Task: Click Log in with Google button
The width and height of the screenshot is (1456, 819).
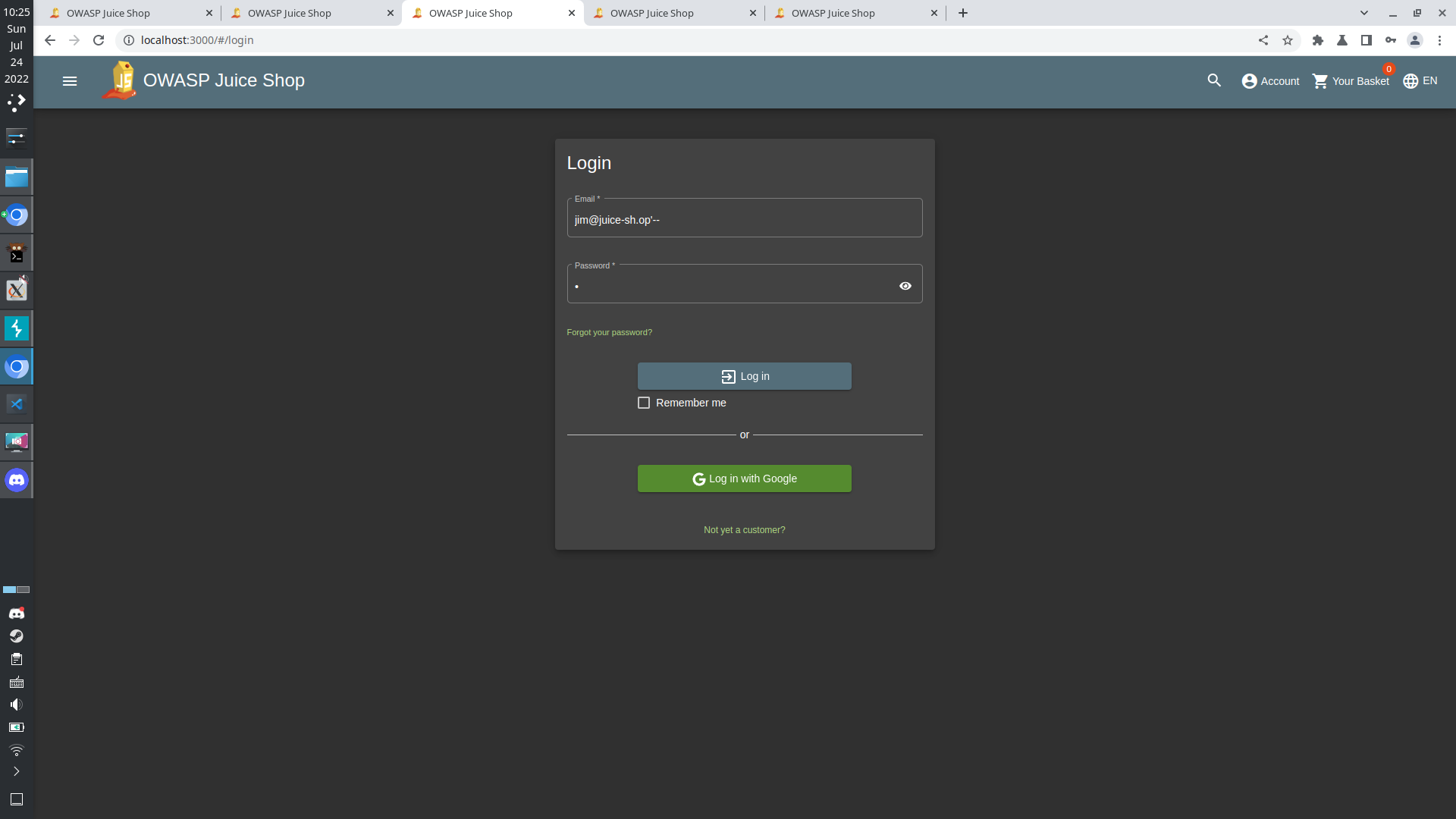Action: point(744,479)
